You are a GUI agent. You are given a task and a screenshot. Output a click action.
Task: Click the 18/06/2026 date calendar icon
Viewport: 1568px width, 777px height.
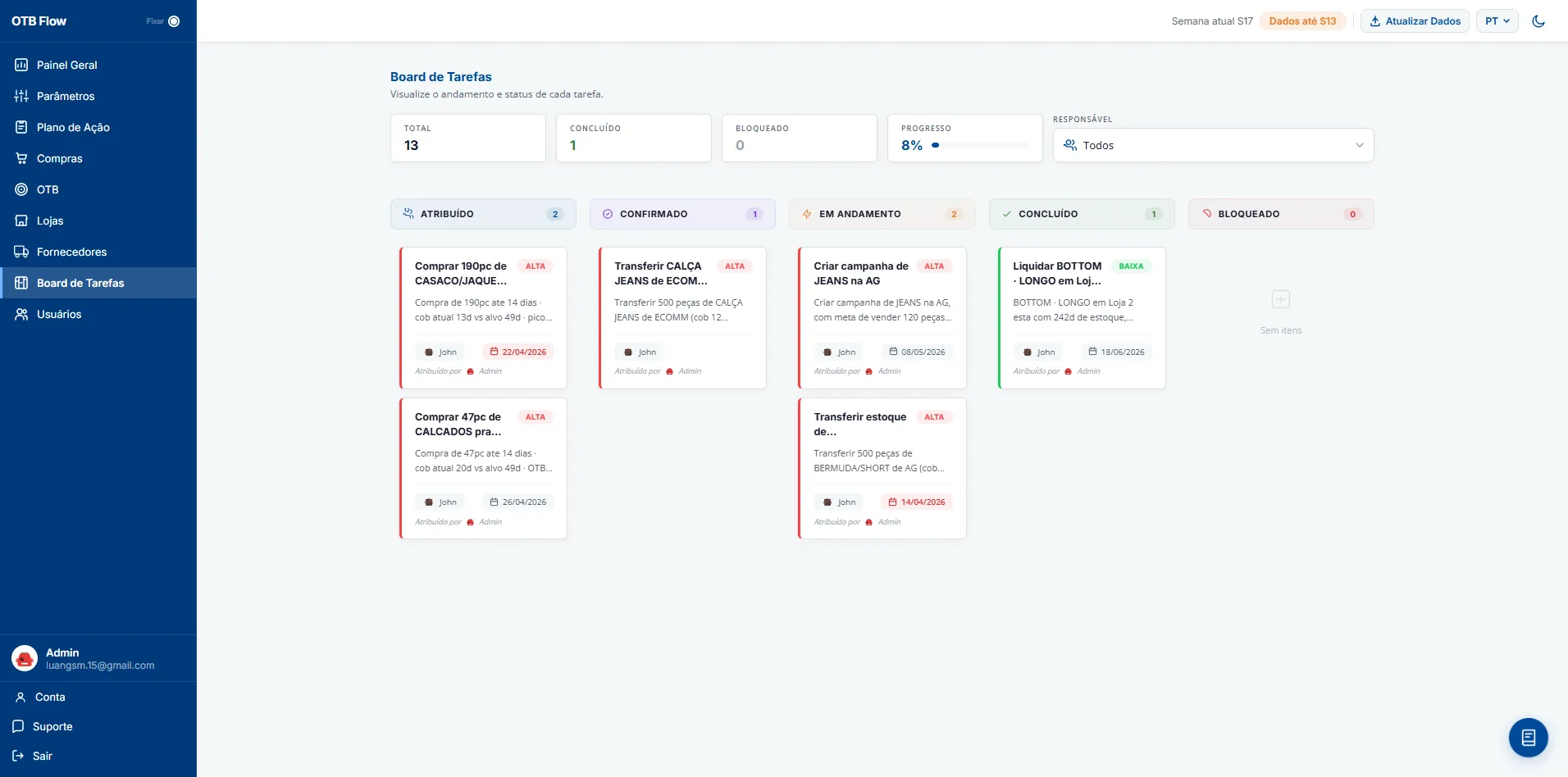(1092, 352)
